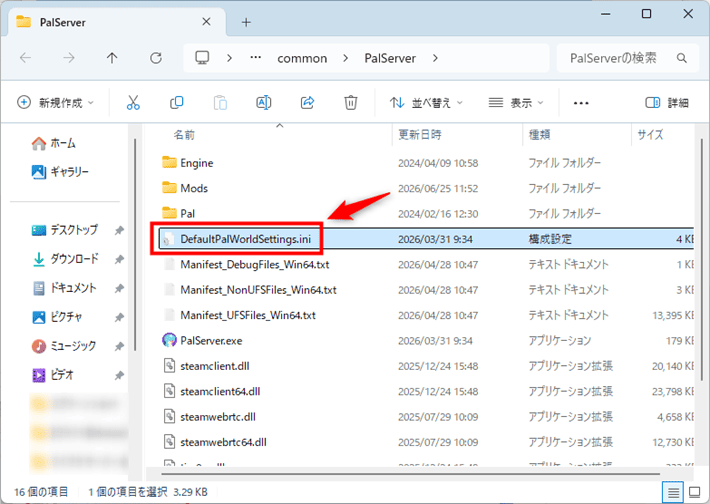The height and width of the screenshot is (504, 710).
Task: Open ギャラリー in the sidebar
Action: 60,172
